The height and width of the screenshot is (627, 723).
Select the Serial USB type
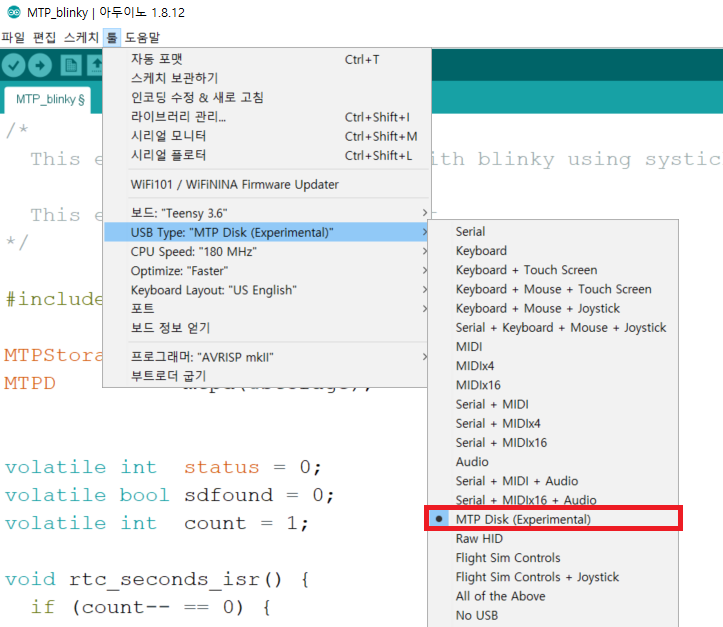click(x=553, y=231)
